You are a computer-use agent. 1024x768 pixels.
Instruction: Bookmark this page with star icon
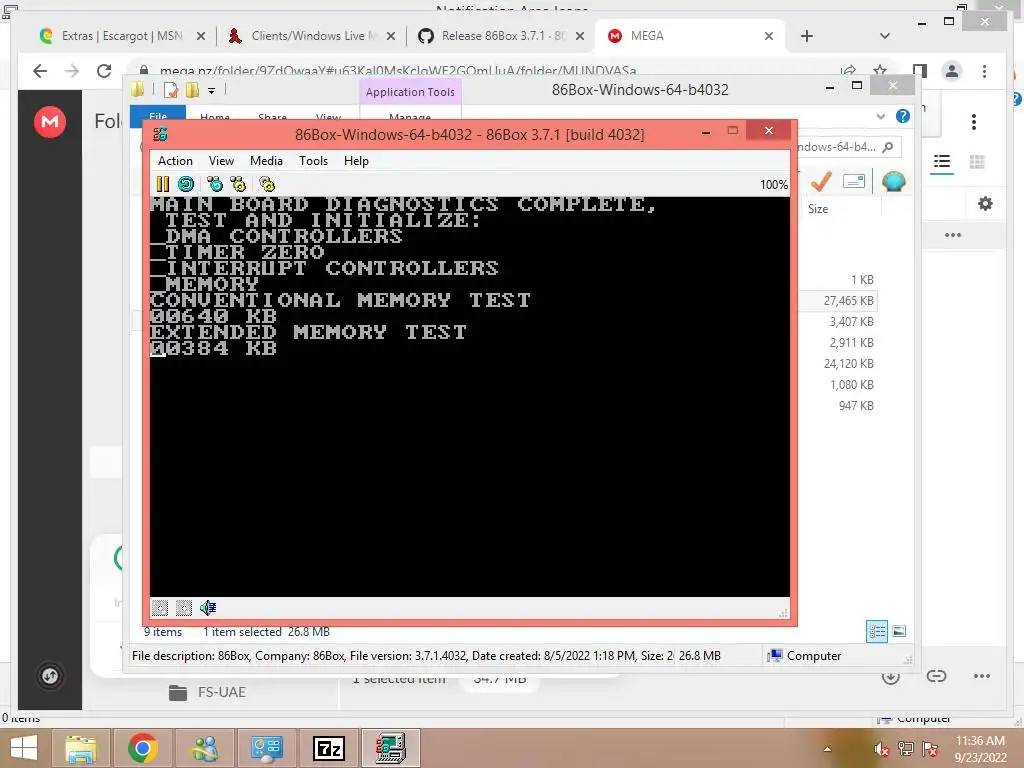[880, 71]
